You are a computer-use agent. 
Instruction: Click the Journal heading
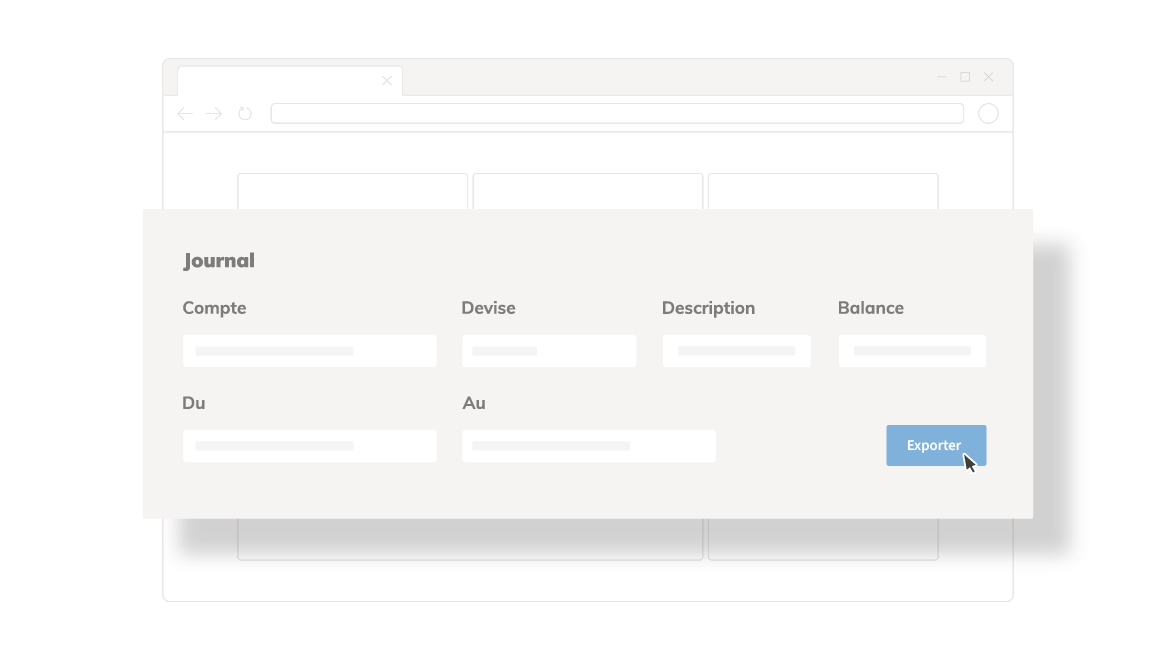click(219, 260)
